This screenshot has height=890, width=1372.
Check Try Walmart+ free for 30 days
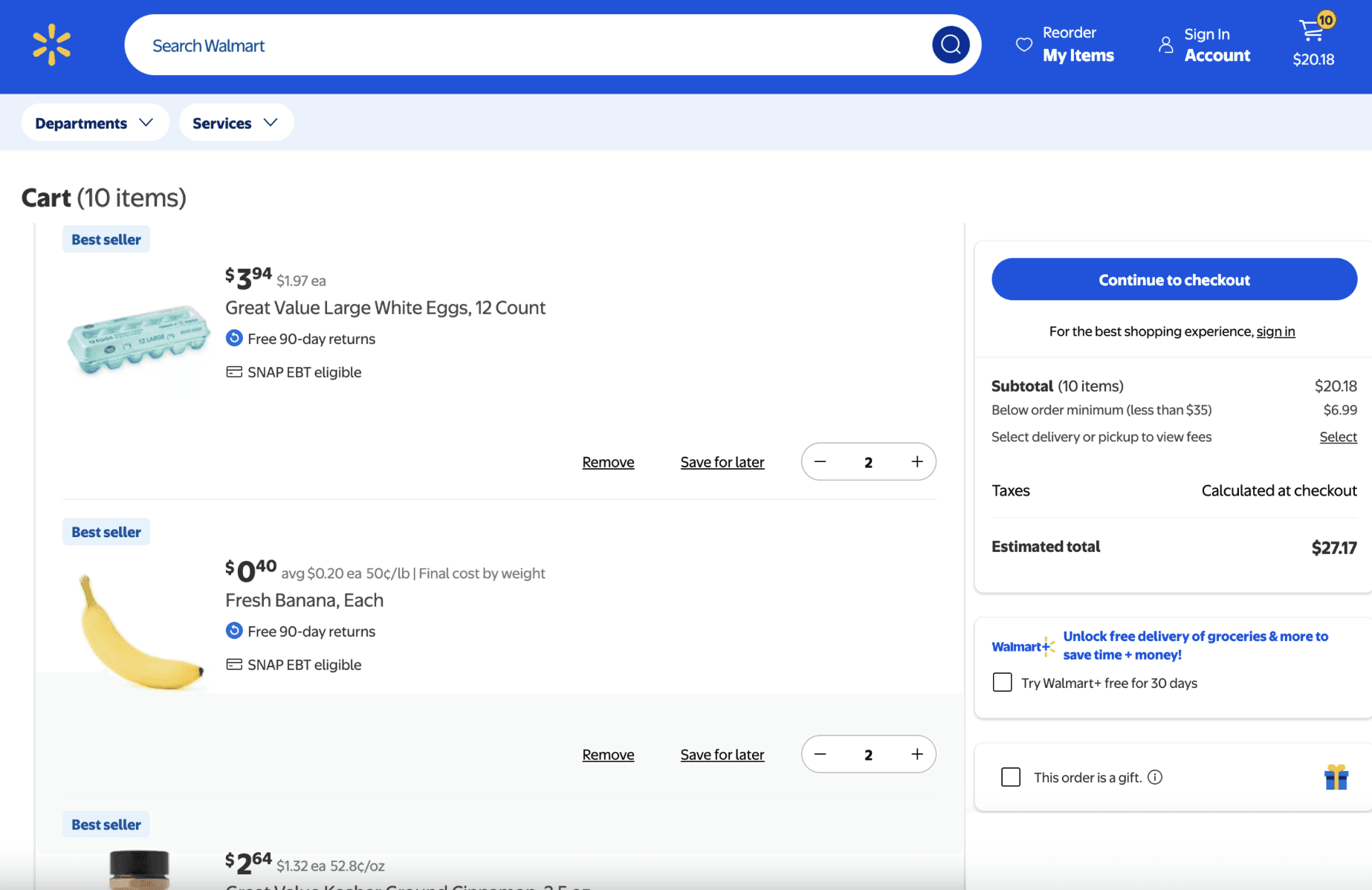pos(1003,682)
